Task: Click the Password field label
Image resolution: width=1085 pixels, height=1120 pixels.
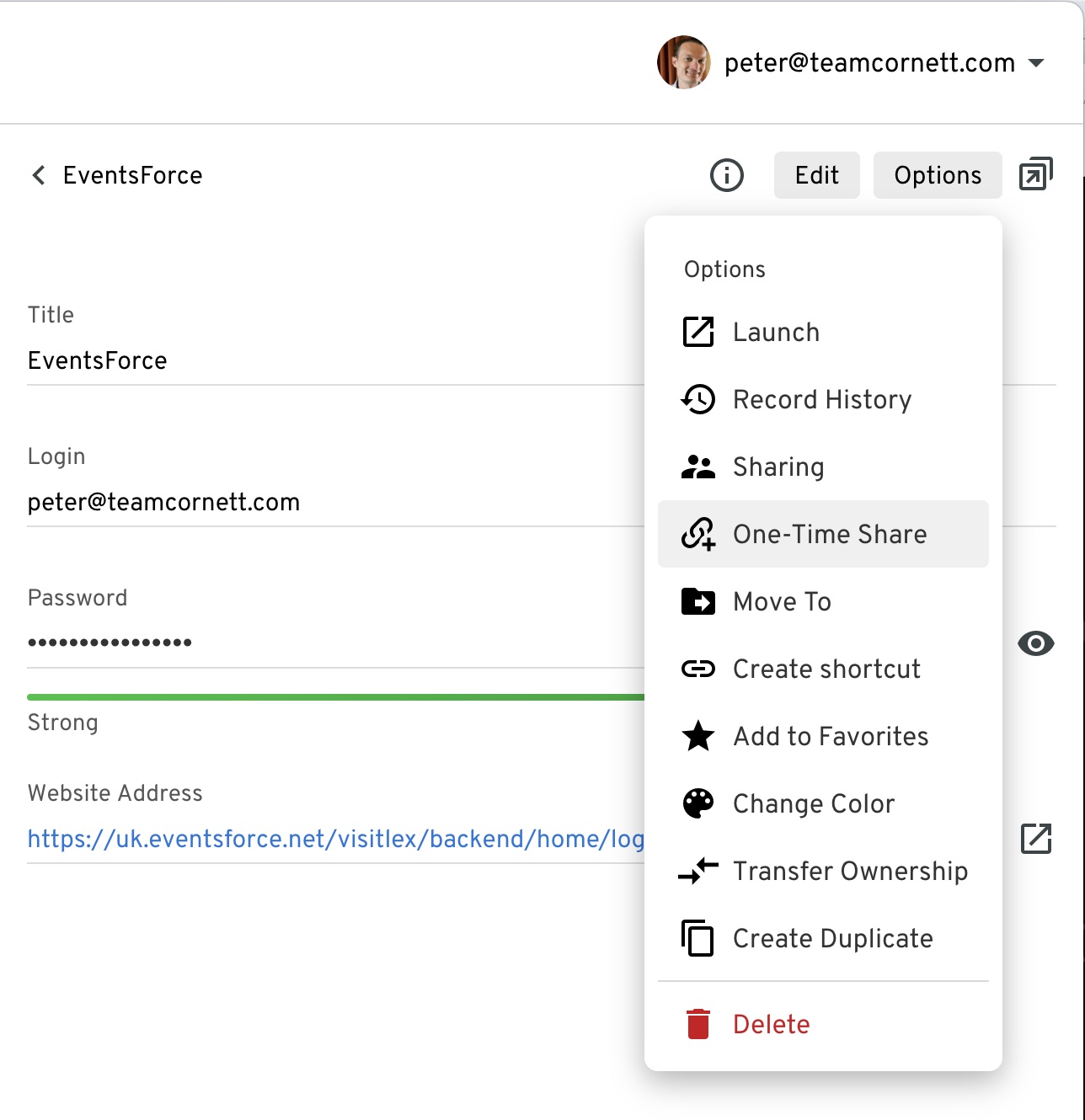Action: click(x=77, y=598)
